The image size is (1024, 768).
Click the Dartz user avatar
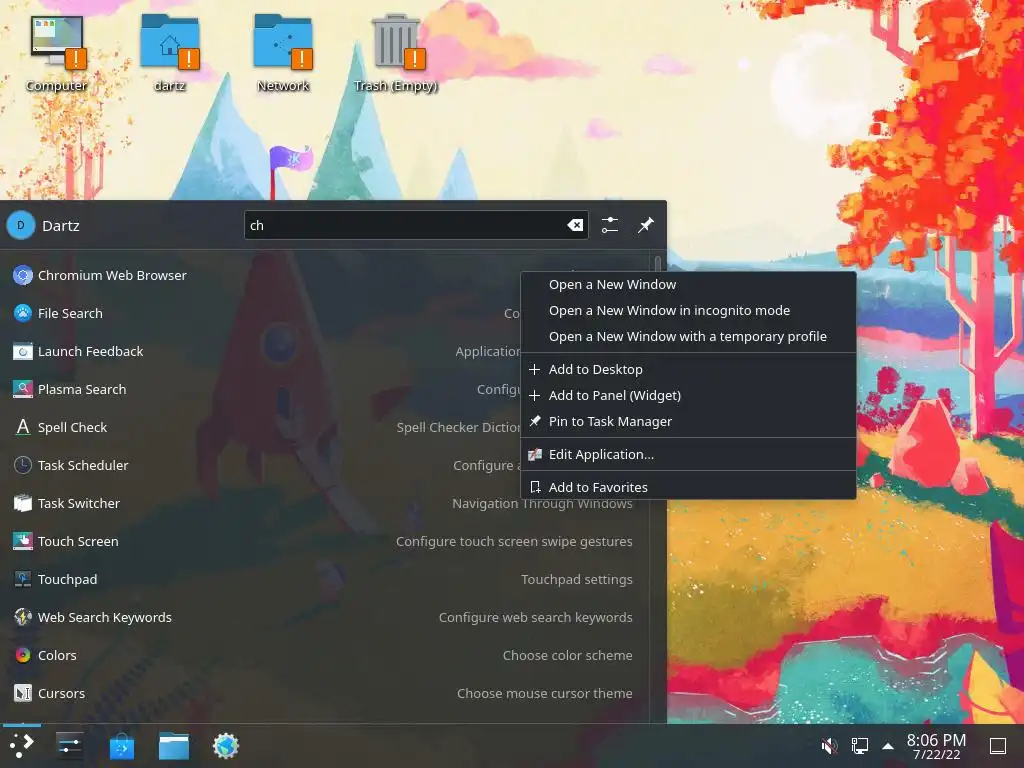(x=21, y=225)
